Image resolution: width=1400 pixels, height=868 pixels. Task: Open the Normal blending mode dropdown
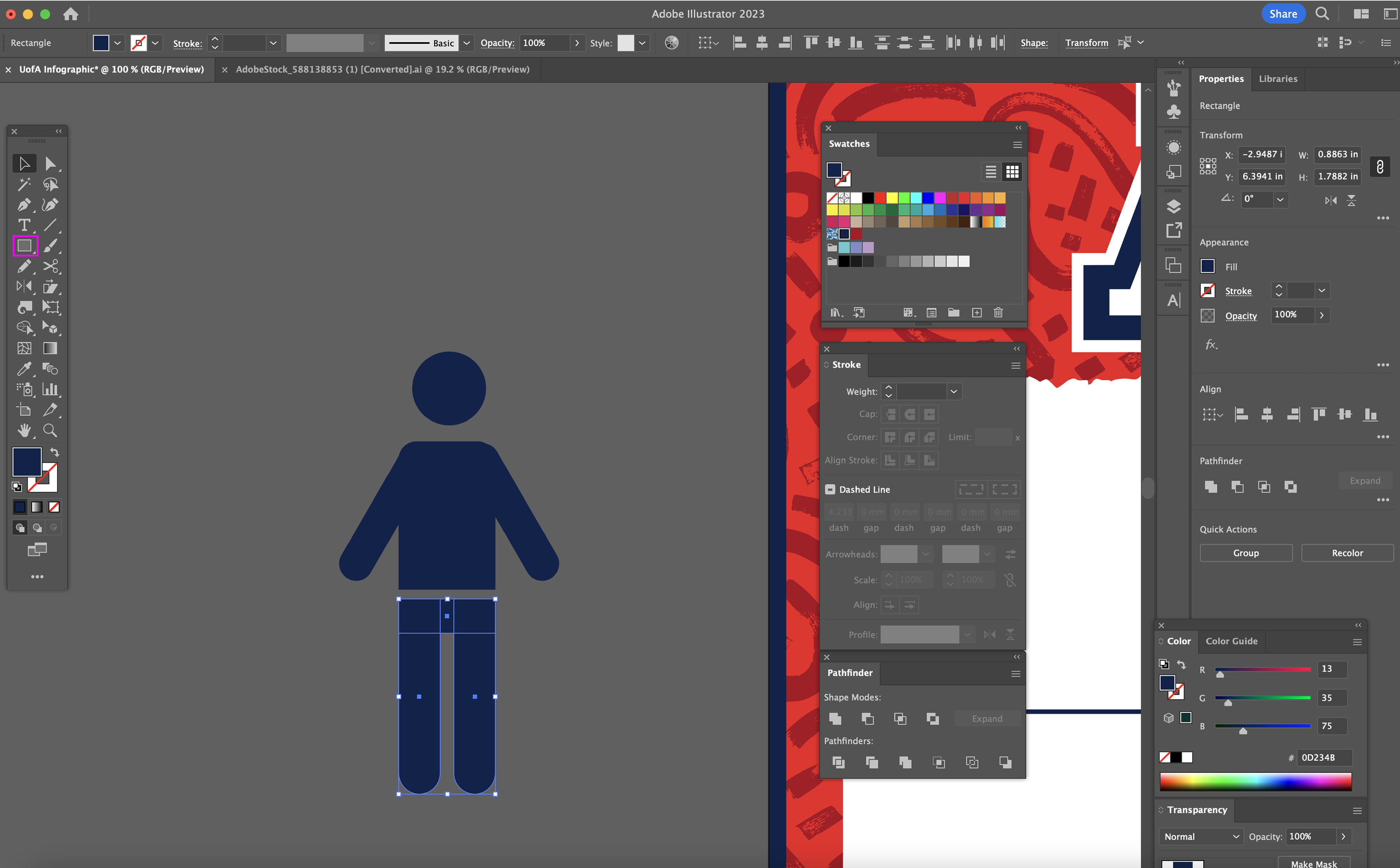(1201, 836)
